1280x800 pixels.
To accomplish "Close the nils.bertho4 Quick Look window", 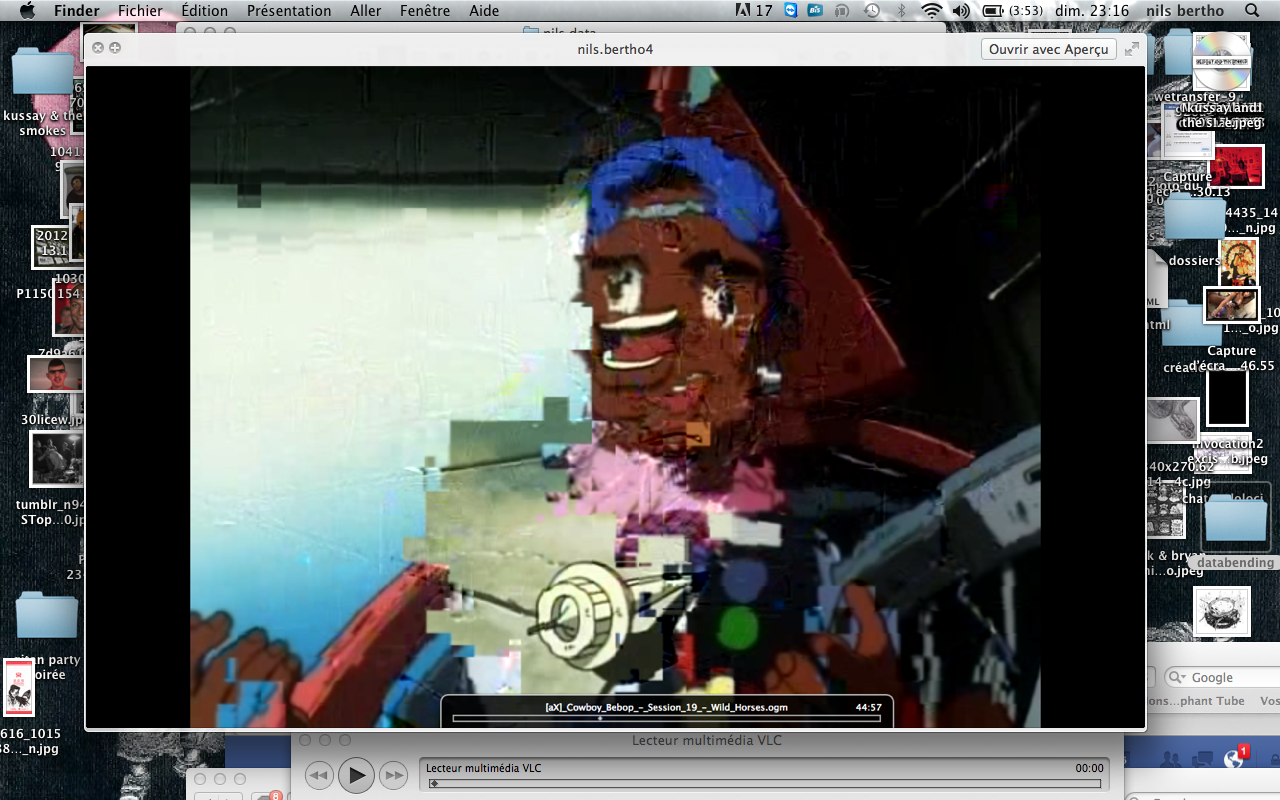I will [x=98, y=48].
